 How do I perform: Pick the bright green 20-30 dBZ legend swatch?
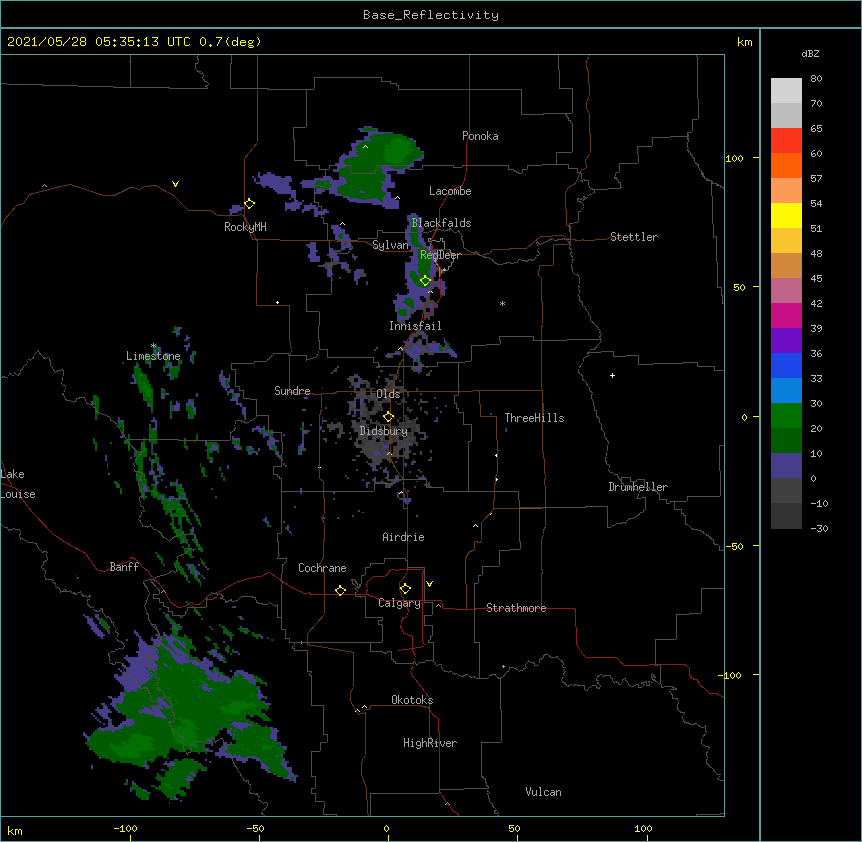(x=786, y=416)
